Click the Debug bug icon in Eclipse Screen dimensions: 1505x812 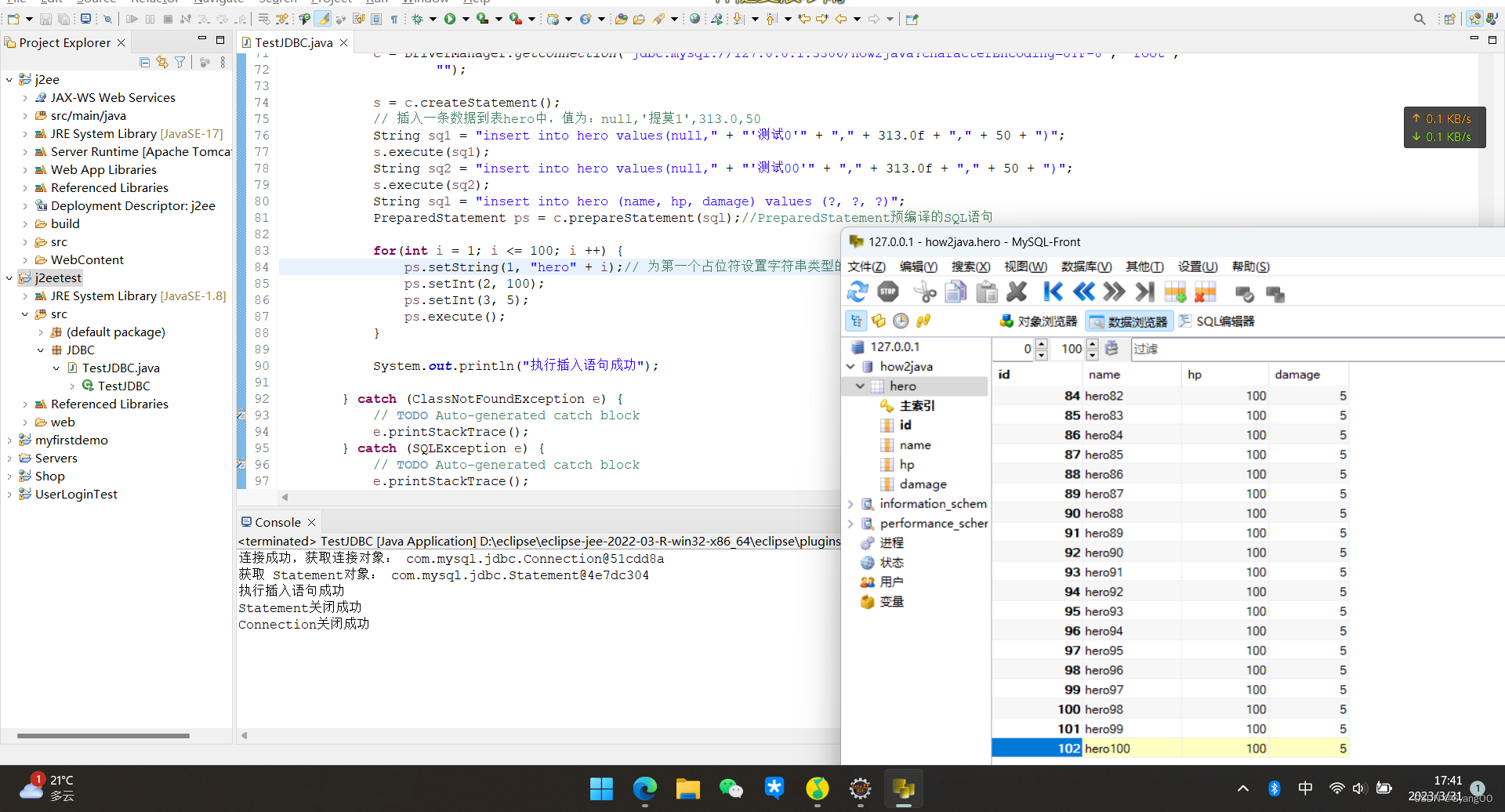[x=418, y=19]
